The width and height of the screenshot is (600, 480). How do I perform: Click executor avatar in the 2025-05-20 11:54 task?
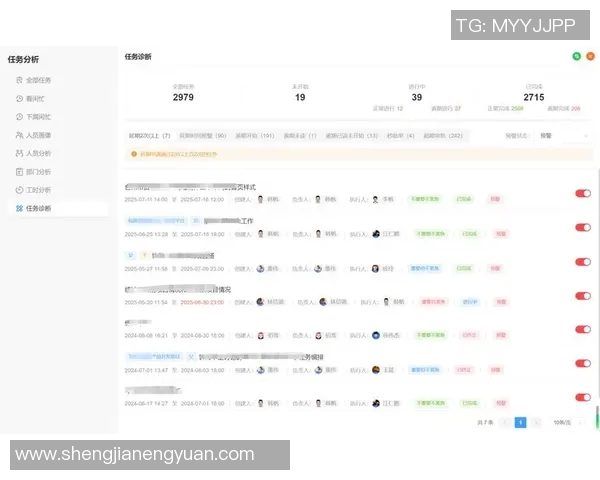[386, 302]
